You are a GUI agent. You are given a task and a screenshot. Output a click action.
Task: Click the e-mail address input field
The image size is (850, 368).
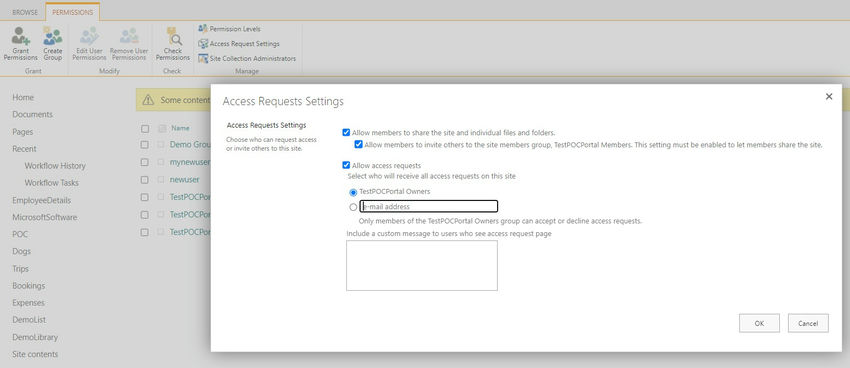[x=429, y=206]
